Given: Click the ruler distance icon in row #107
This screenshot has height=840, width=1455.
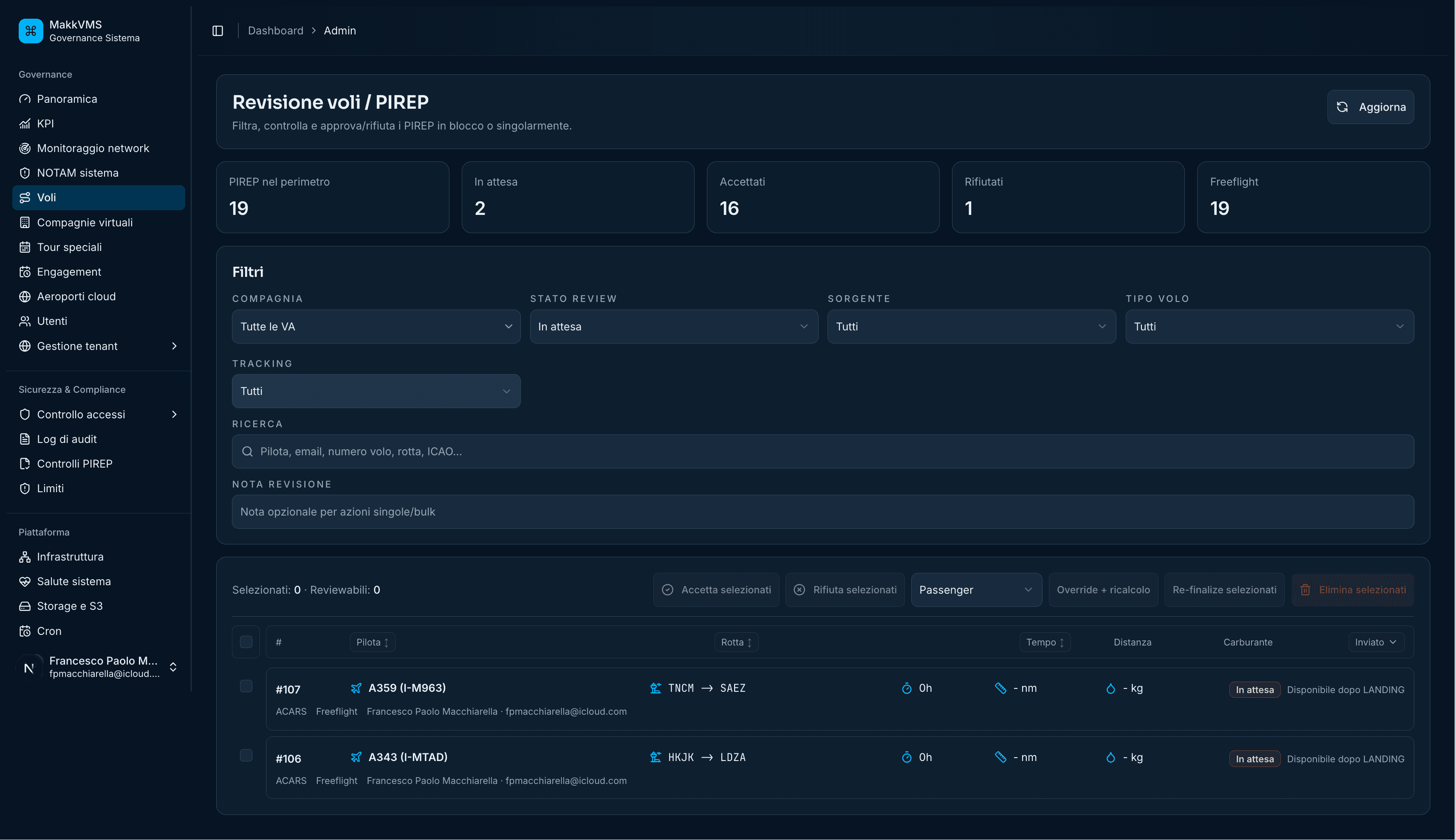Looking at the screenshot, I should tap(1001, 688).
